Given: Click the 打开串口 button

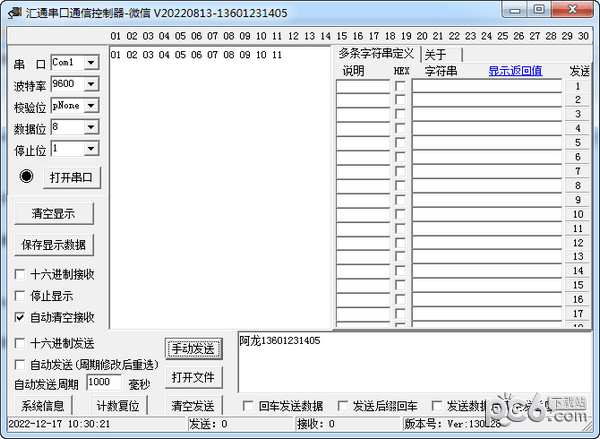Looking at the screenshot, I should click(x=72, y=178).
